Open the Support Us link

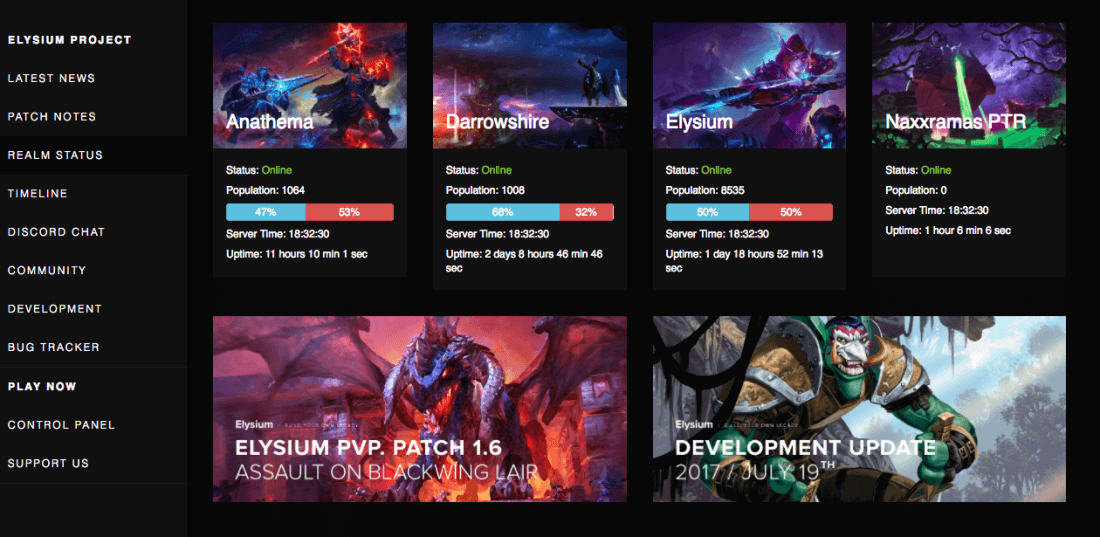(x=48, y=463)
